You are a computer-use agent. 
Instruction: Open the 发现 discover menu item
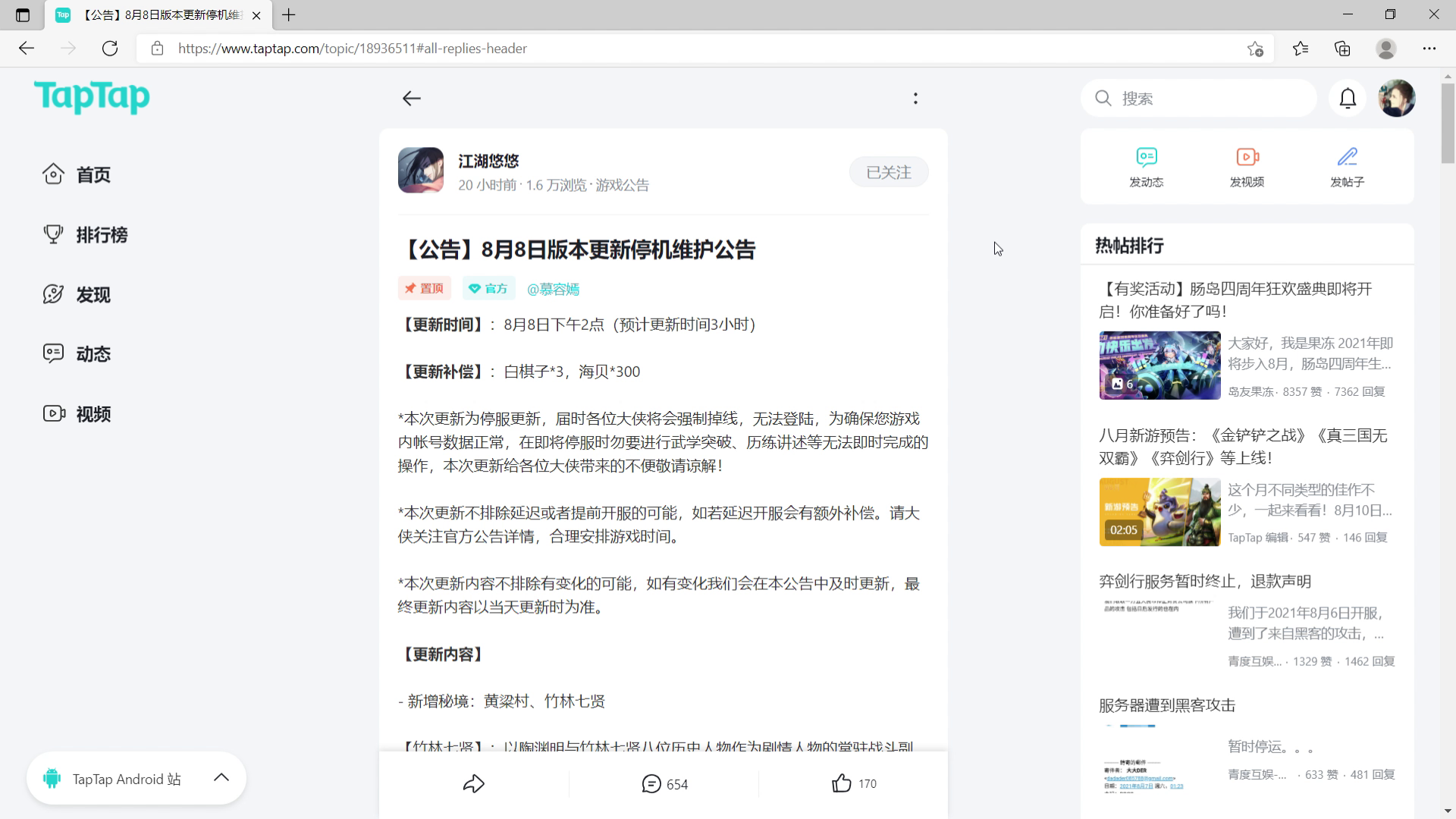[x=93, y=295]
